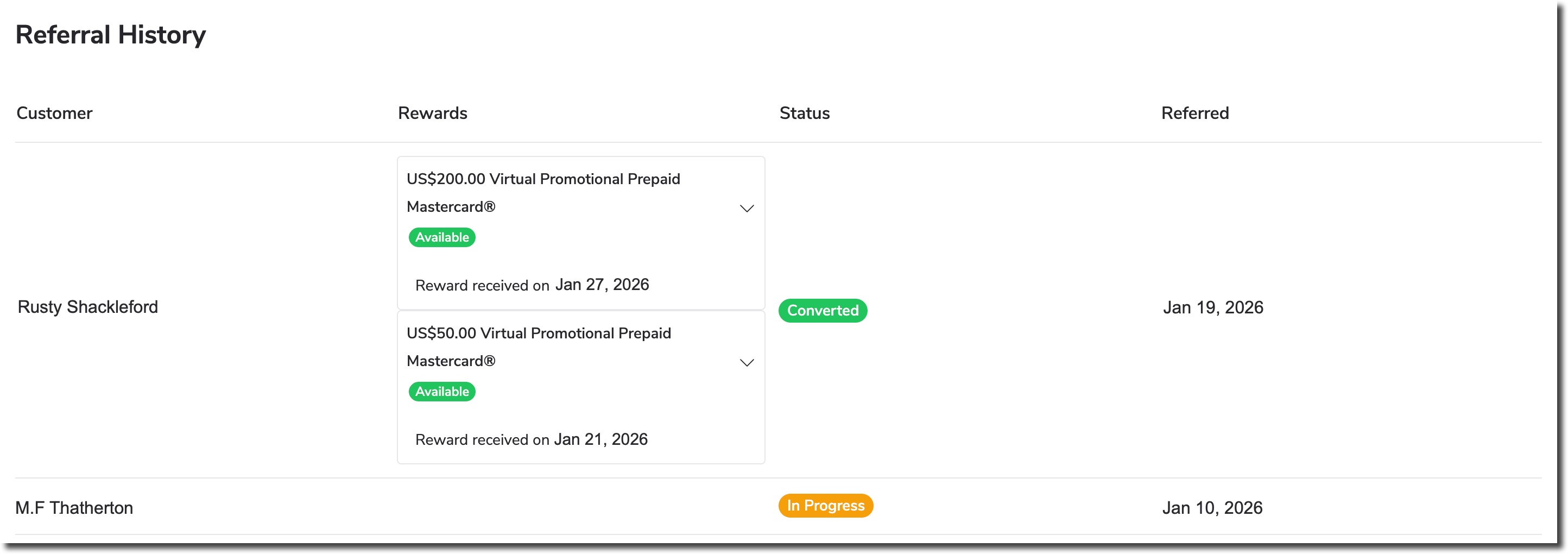Click the Available badge on the US$200 reward
Screen dimensions: 1568x554
tap(442, 237)
